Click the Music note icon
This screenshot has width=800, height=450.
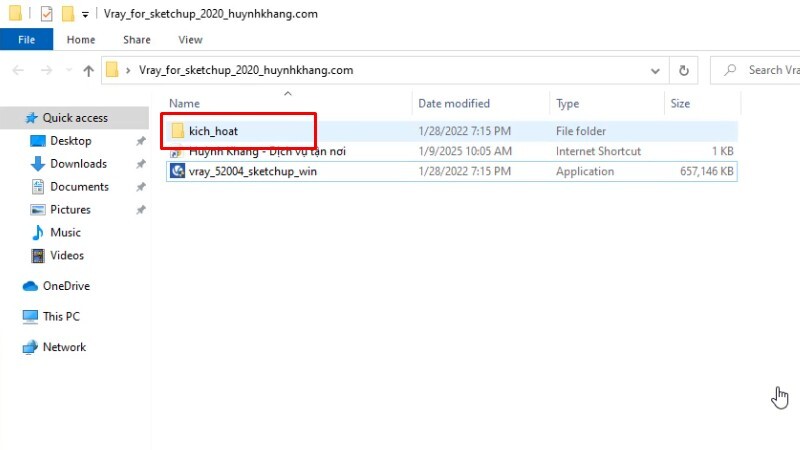(x=38, y=233)
